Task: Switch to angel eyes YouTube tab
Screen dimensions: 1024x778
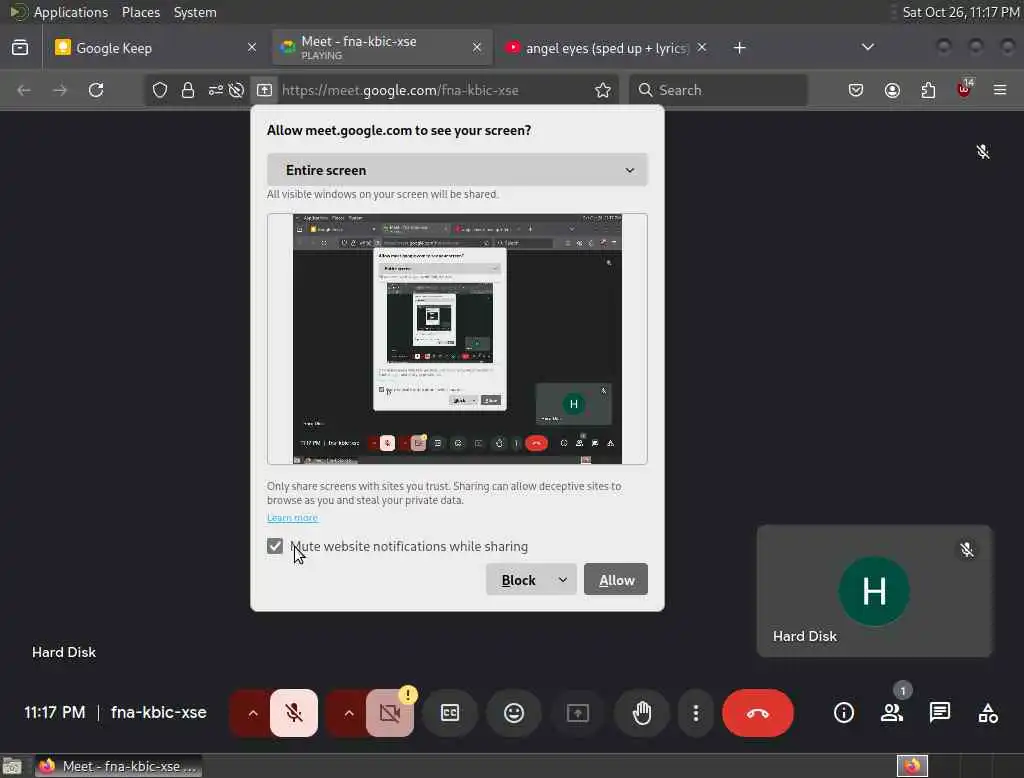Action: (x=598, y=48)
